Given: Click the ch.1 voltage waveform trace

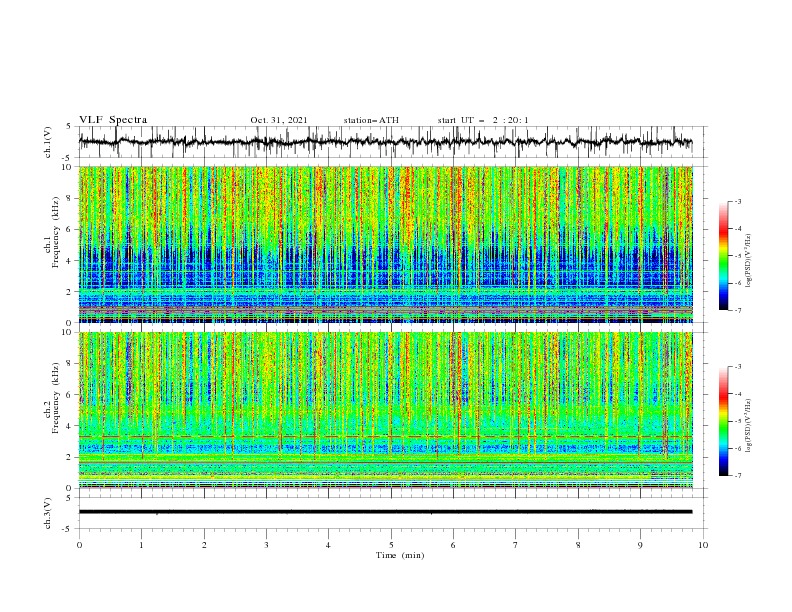Looking at the screenshot, I should tap(385, 142).
